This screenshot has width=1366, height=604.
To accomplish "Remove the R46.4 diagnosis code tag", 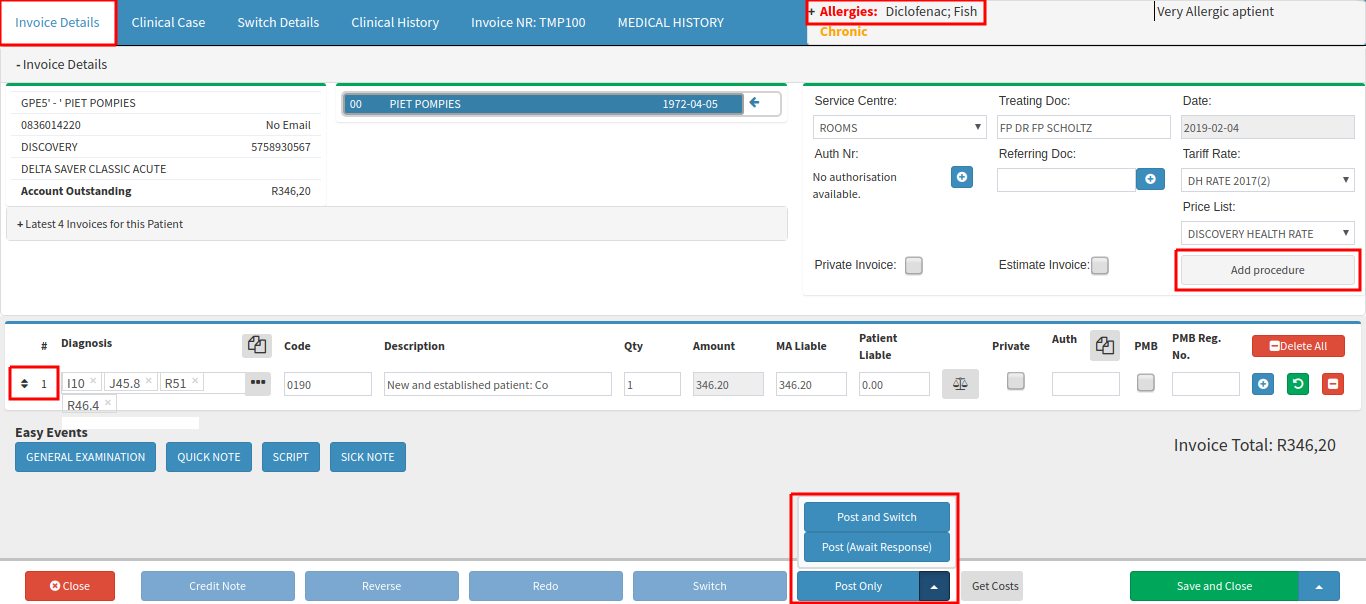I will [x=108, y=403].
